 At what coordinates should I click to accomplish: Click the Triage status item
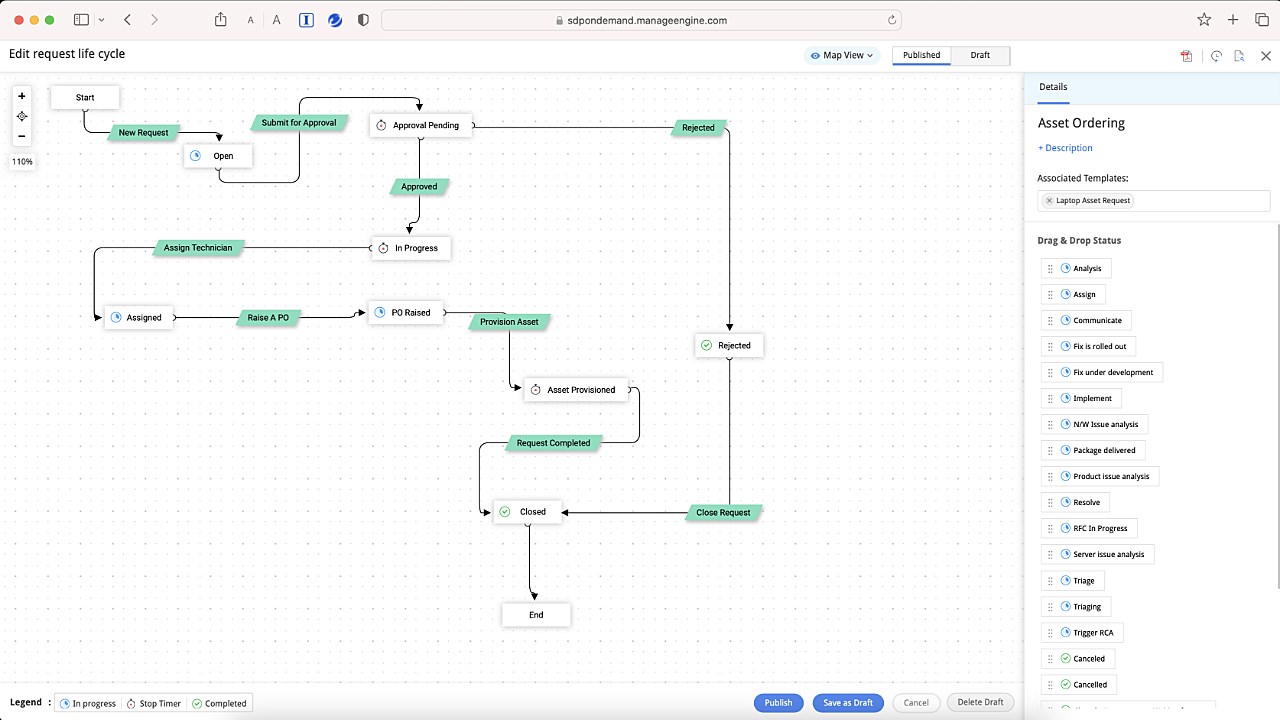[x=1073, y=580]
